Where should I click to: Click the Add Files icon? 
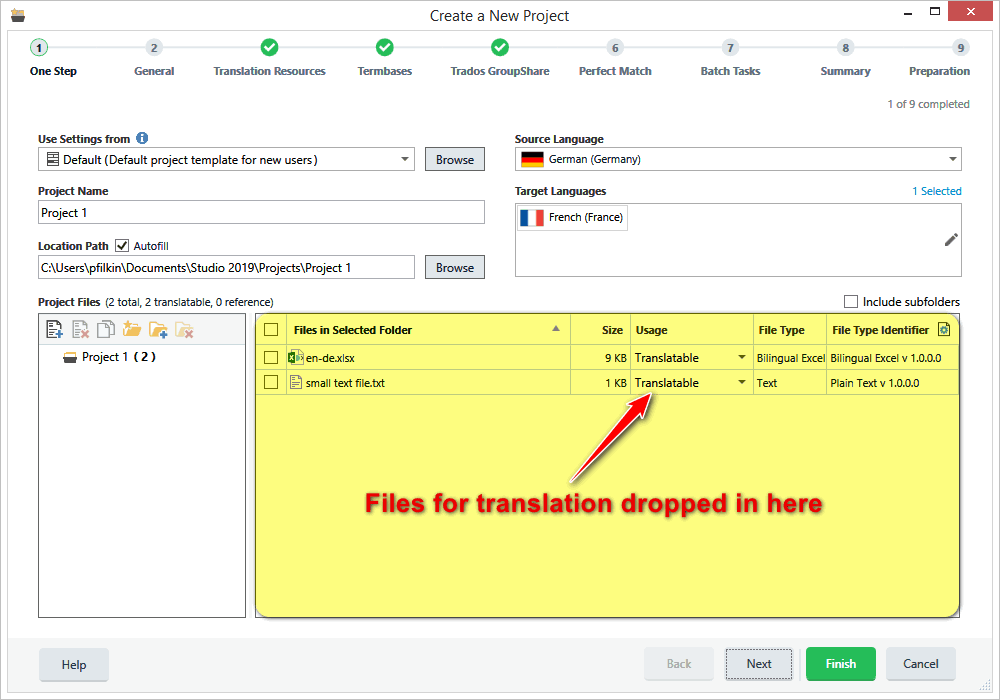point(54,329)
